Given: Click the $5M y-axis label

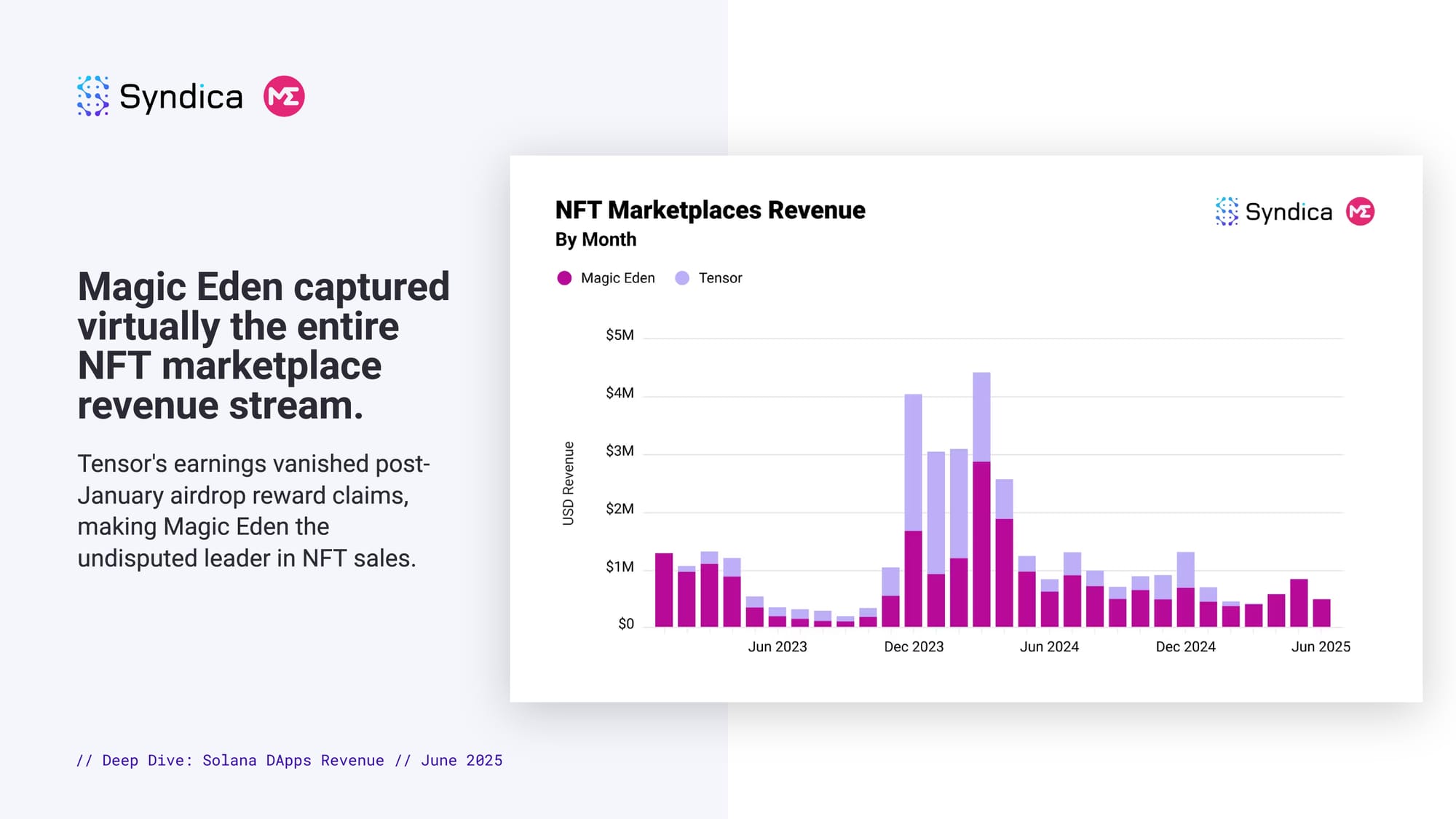Looking at the screenshot, I should [620, 335].
